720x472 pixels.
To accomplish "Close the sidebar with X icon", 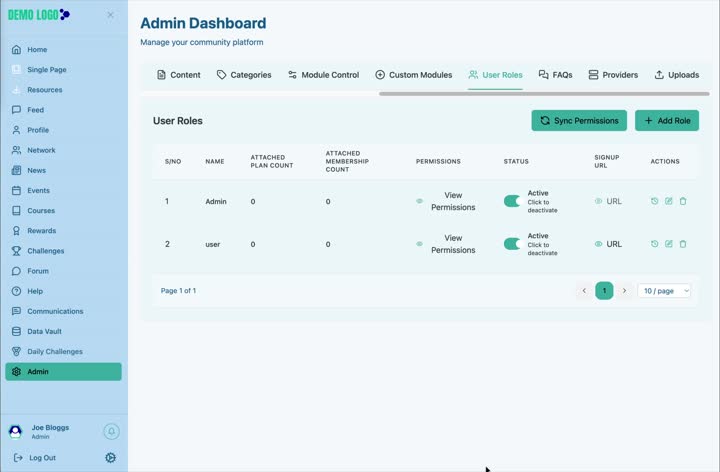I will [111, 15].
